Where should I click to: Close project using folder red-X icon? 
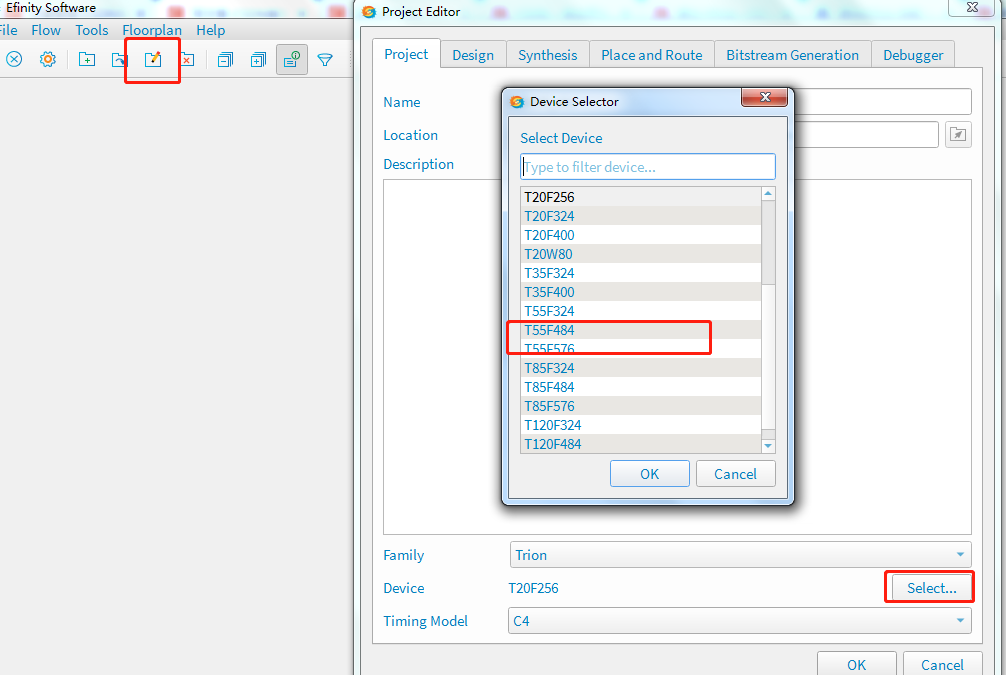(x=187, y=60)
